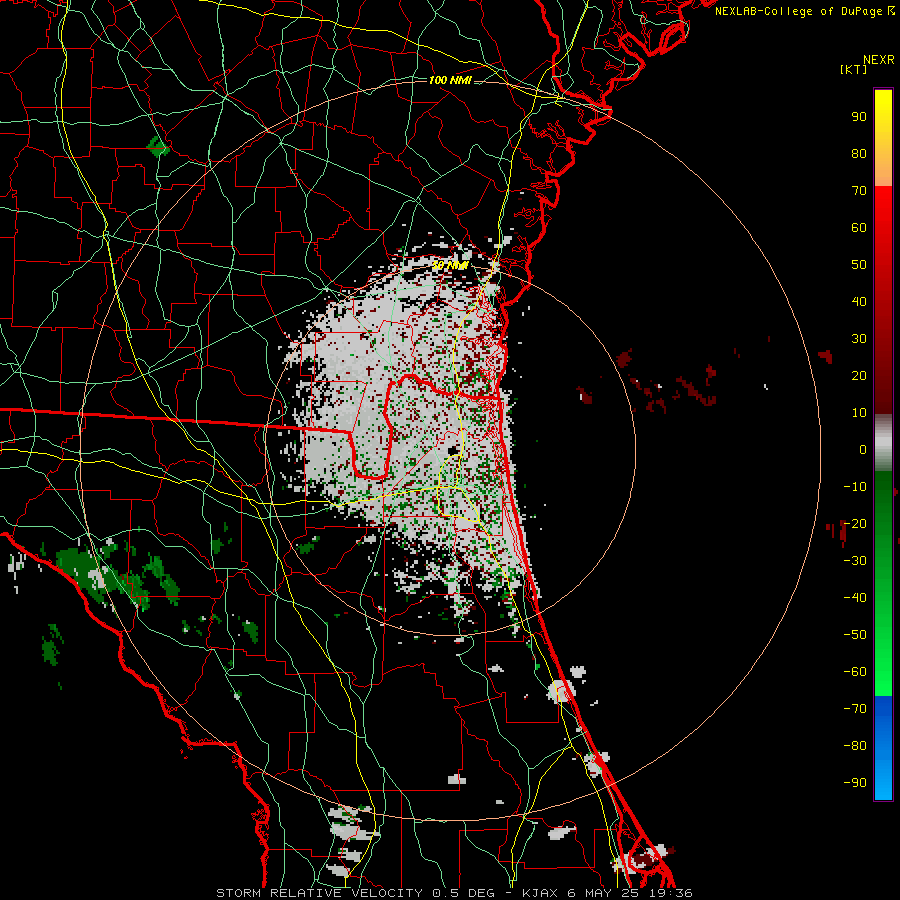
Task: Pick the blue segment of the color bar
Action: pyautogui.click(x=883, y=748)
